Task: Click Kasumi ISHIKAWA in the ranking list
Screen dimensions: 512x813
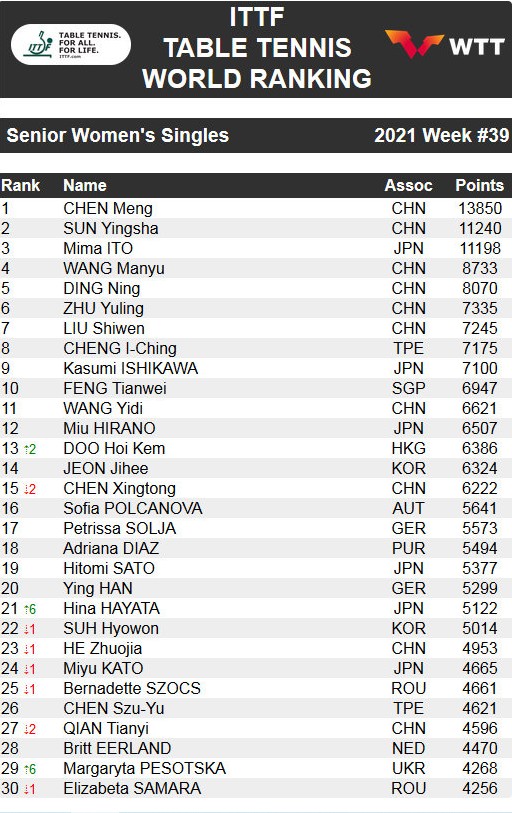Action: tap(130, 368)
